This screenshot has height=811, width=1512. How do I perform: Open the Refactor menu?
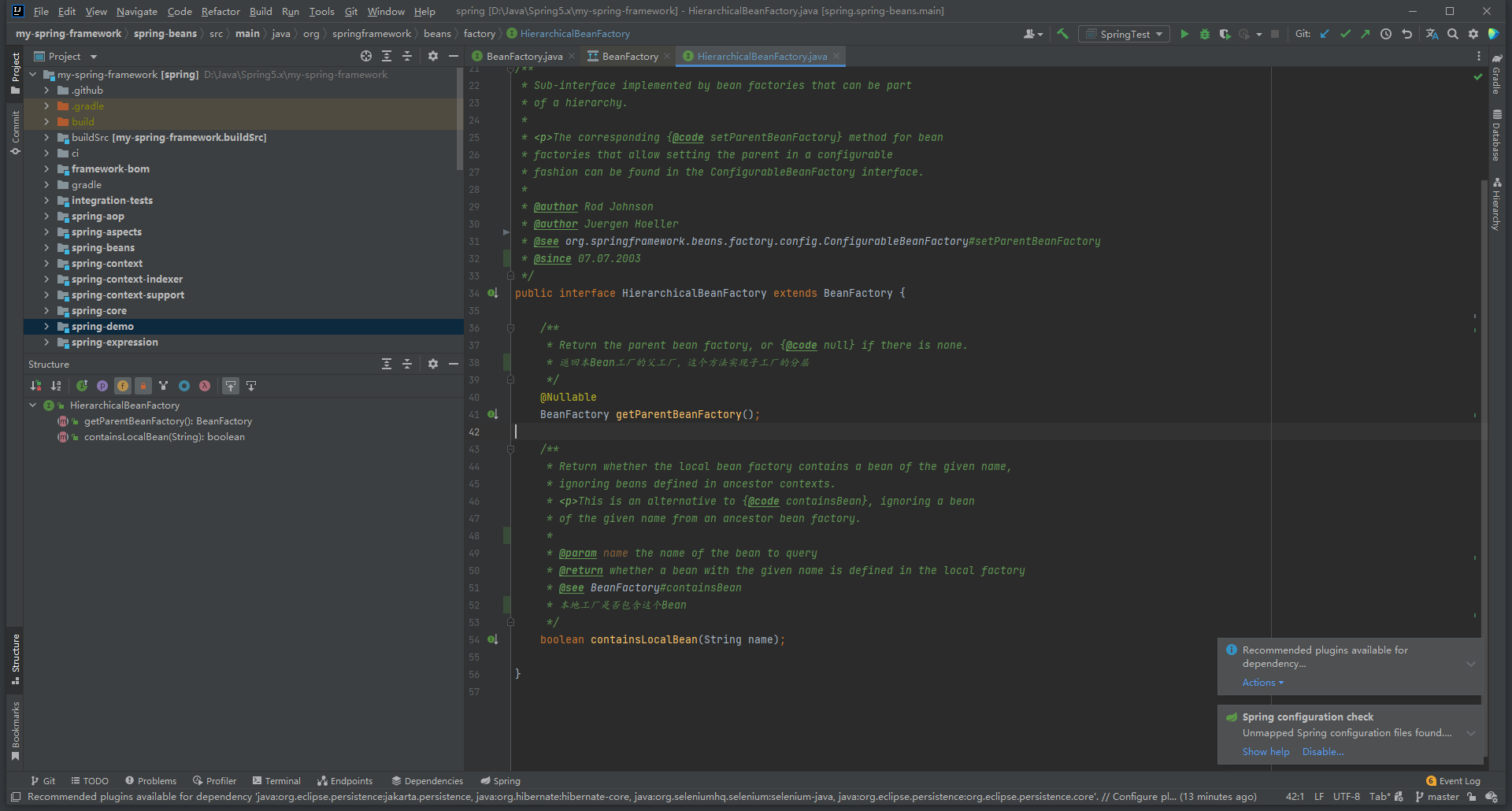tap(220, 11)
